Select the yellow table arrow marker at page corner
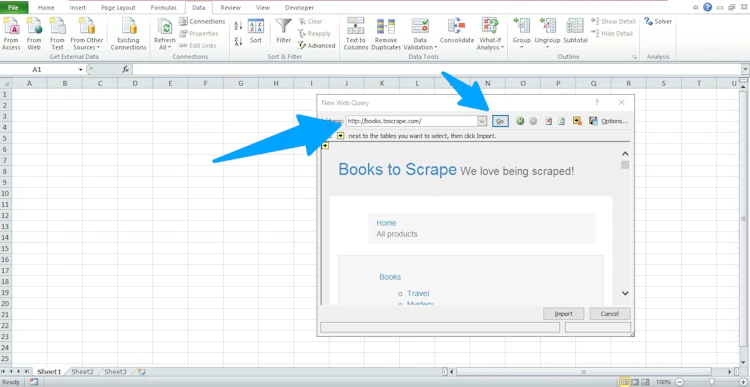Image resolution: width=750 pixels, height=387 pixels. [x=325, y=145]
